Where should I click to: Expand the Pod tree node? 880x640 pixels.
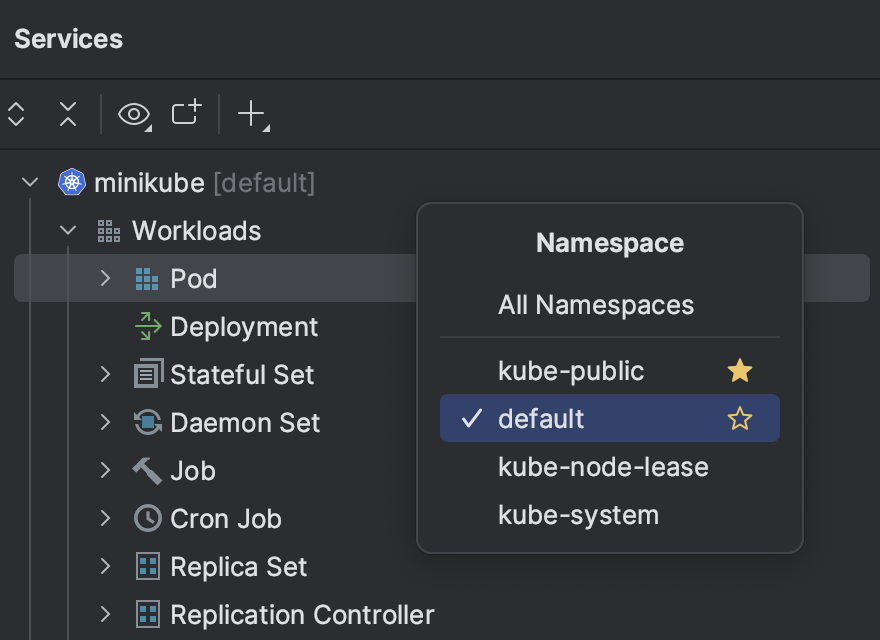106,279
